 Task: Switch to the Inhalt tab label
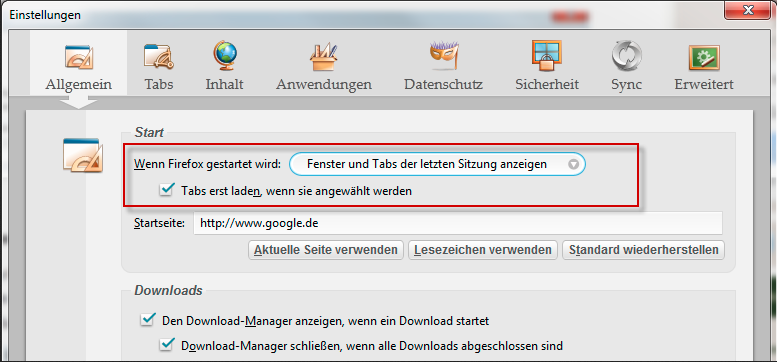224,84
